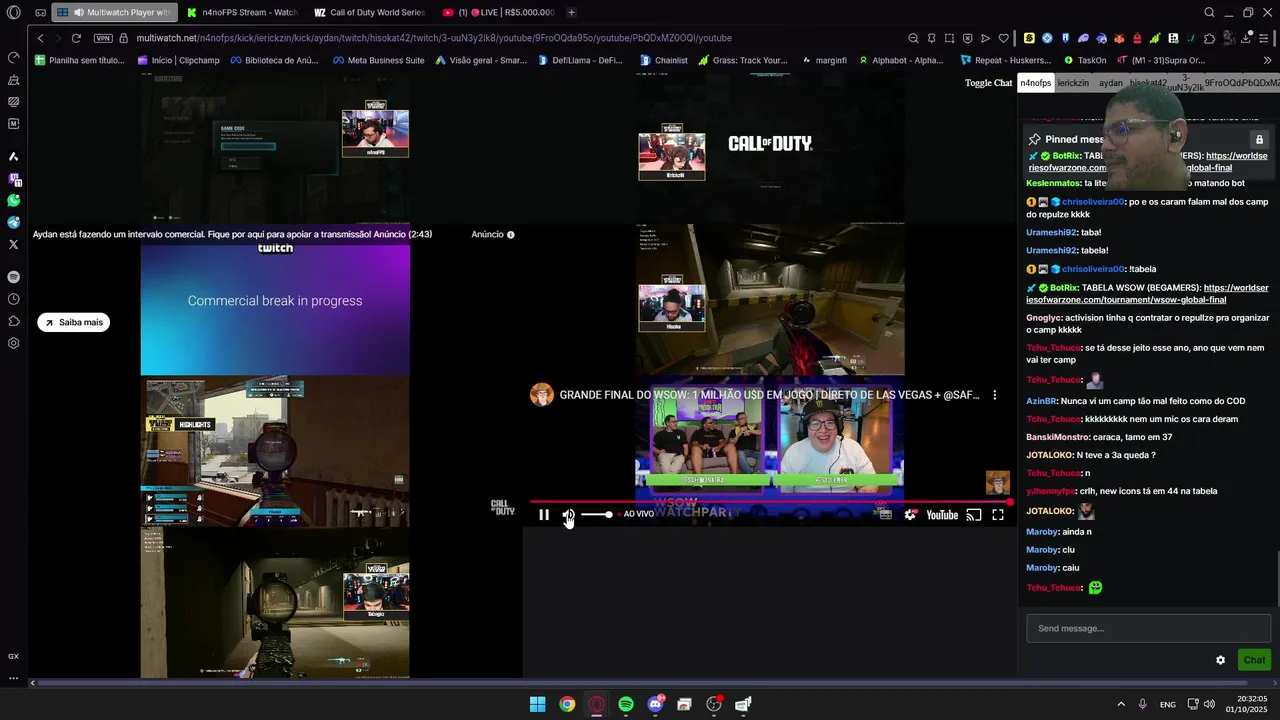The height and width of the screenshot is (720, 1280).
Task: Expand the bookmarks overflow chevron
Action: [x=1267, y=60]
